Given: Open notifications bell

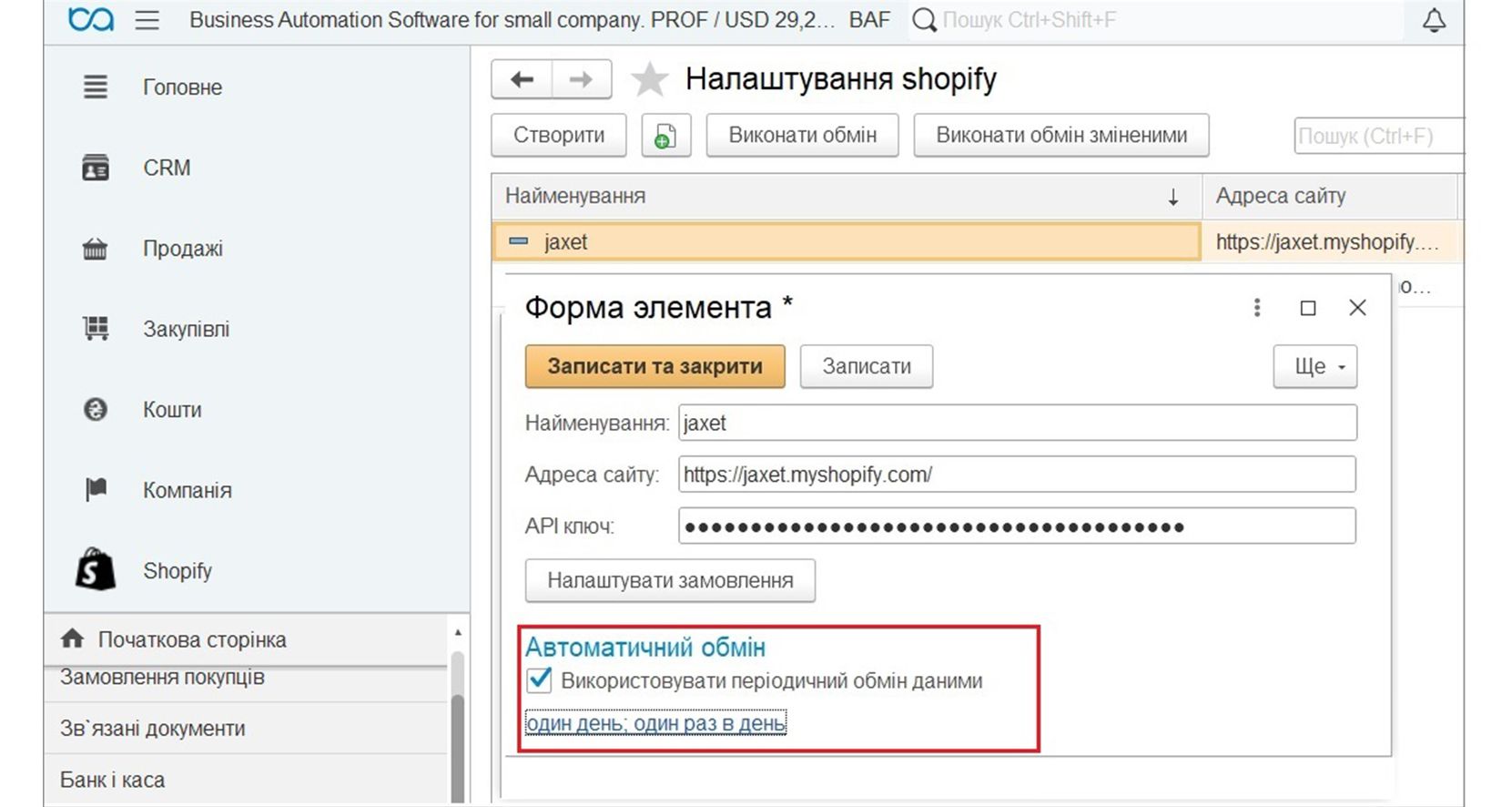Looking at the screenshot, I should coord(1434,20).
